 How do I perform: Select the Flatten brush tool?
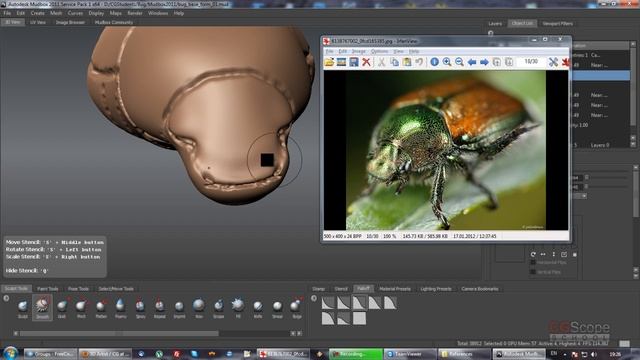point(101,308)
